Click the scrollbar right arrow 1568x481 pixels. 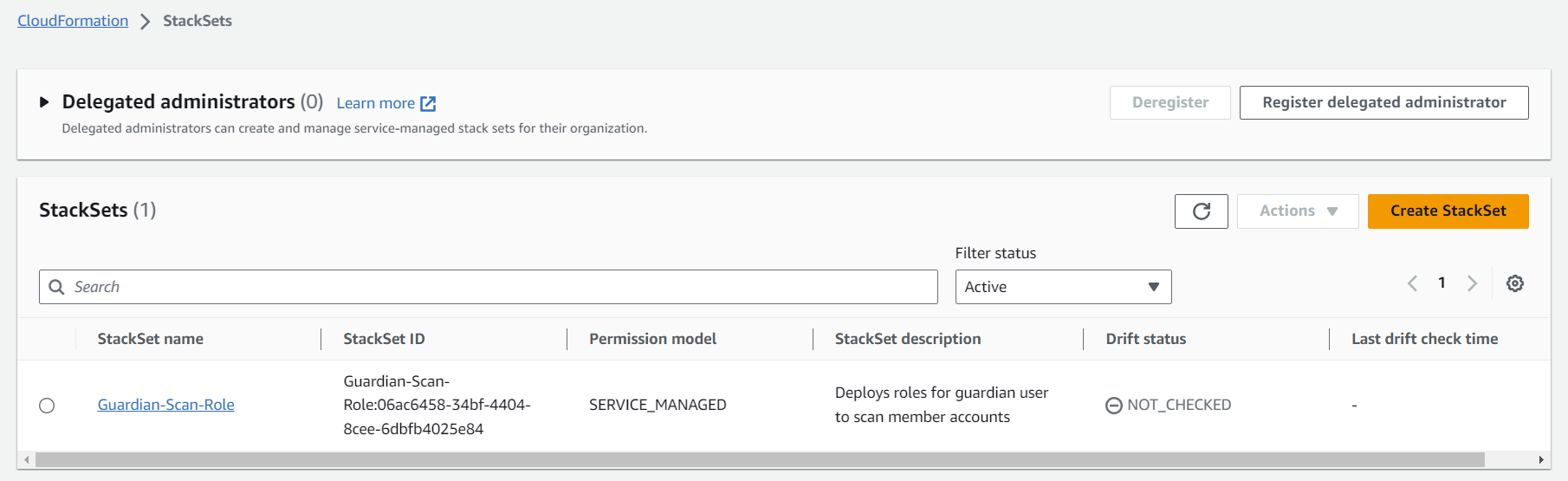tap(1540, 459)
